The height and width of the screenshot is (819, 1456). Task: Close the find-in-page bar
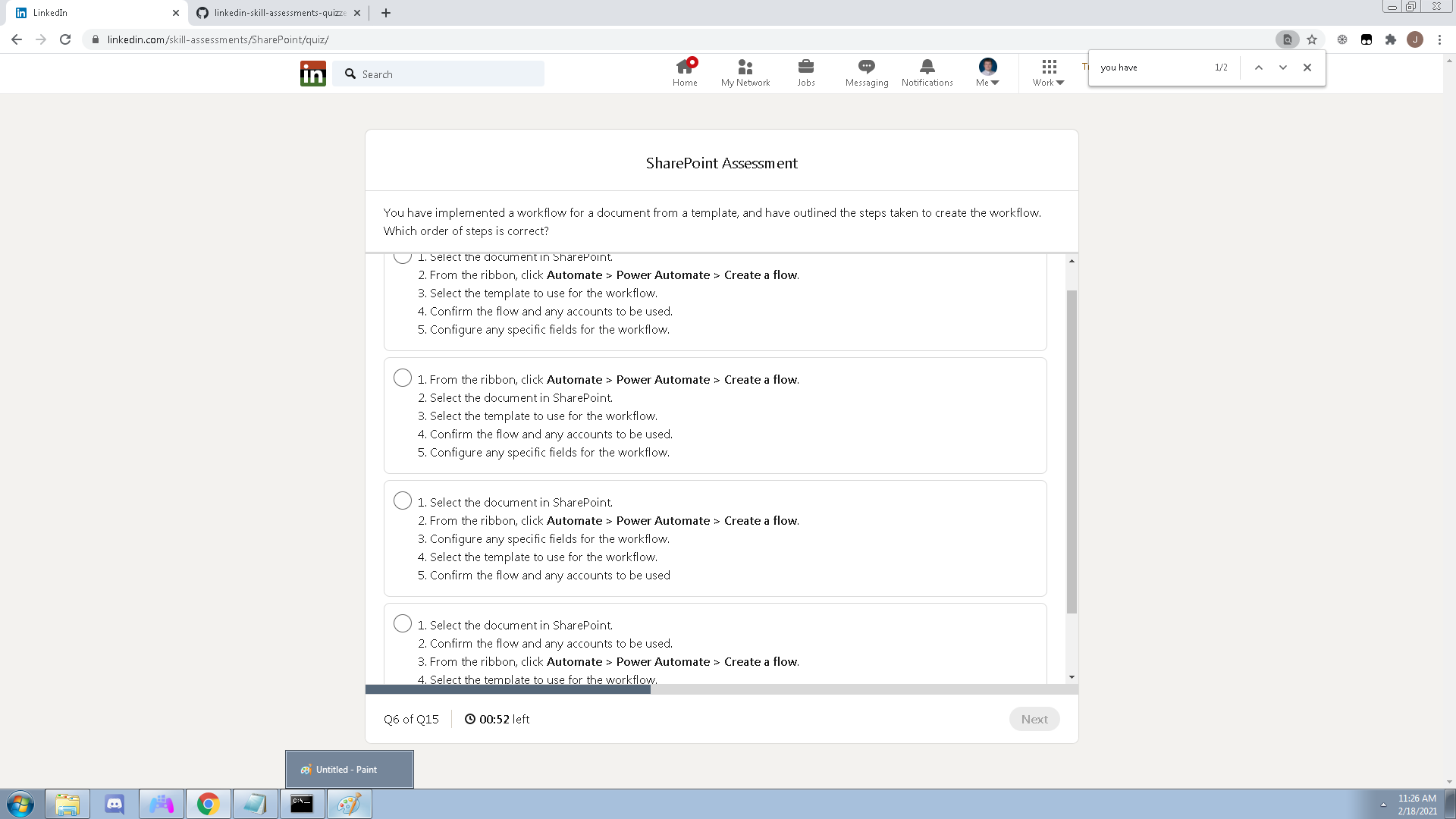click(1307, 67)
